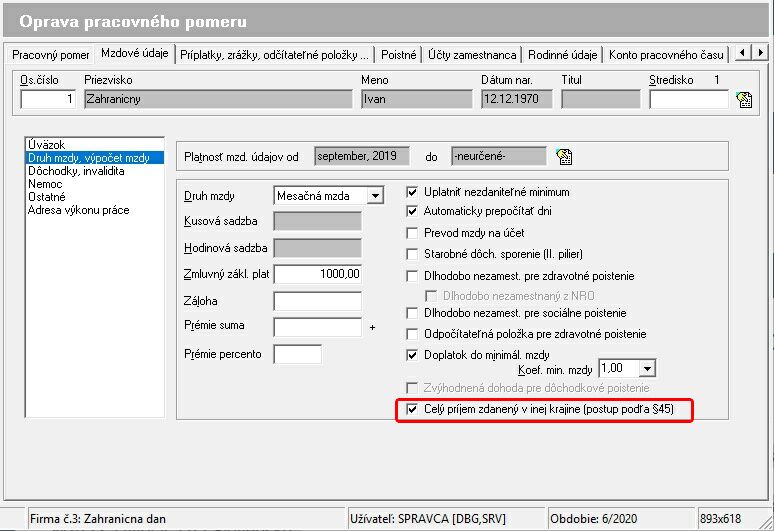This screenshot has height=531, width=774.
Task: Click the Zmluvný zákl. plat field
Action: pos(317,274)
